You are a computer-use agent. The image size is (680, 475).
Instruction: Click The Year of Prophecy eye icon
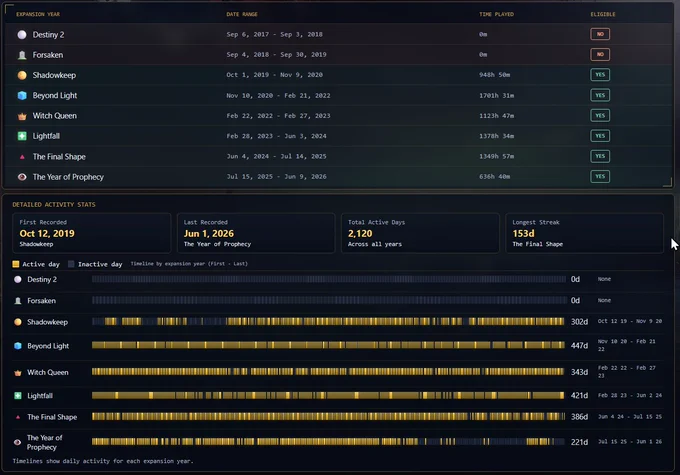pos(22,177)
